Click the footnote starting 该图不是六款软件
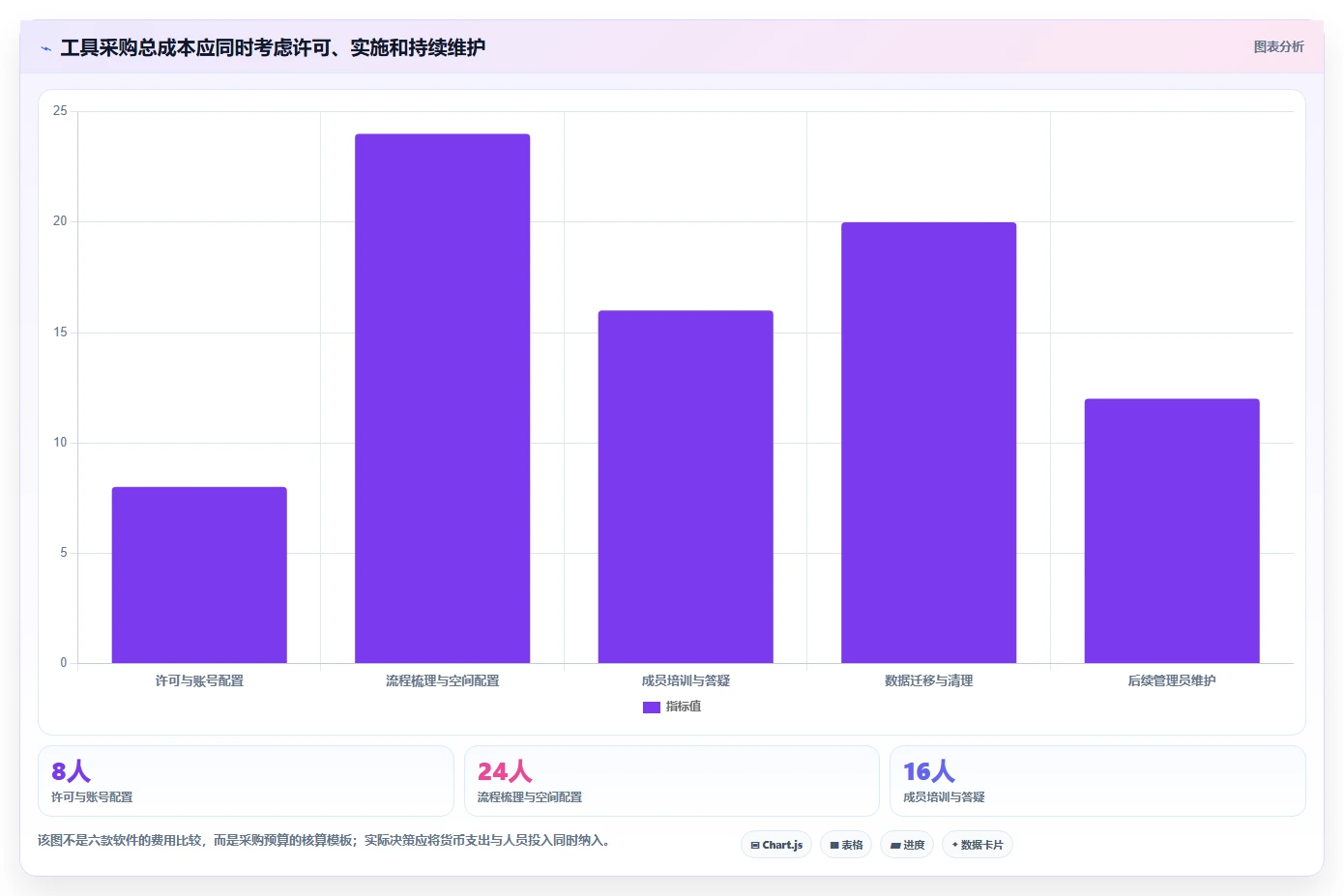The image size is (1344, 896). point(325,840)
